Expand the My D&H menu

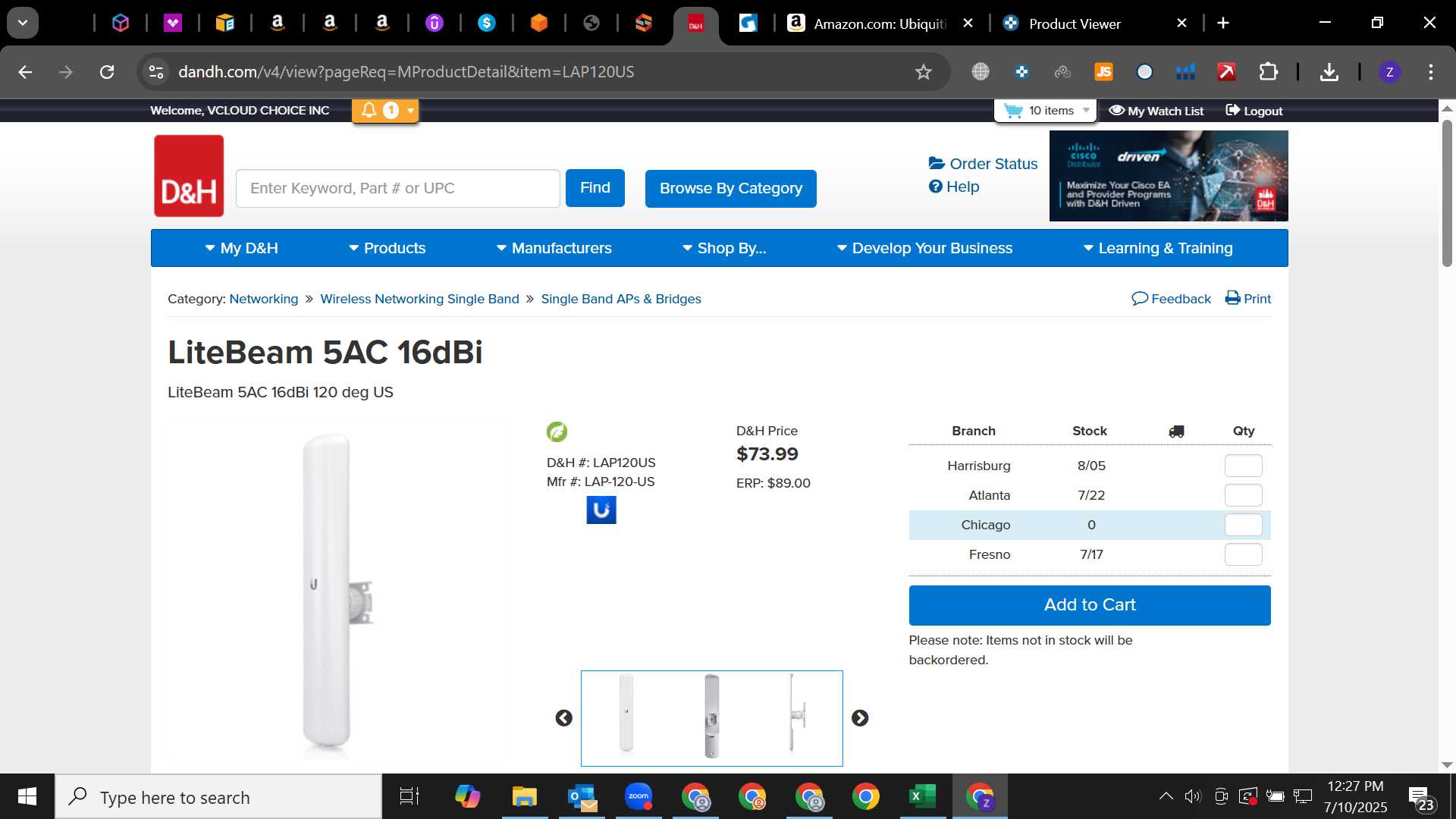click(x=242, y=248)
